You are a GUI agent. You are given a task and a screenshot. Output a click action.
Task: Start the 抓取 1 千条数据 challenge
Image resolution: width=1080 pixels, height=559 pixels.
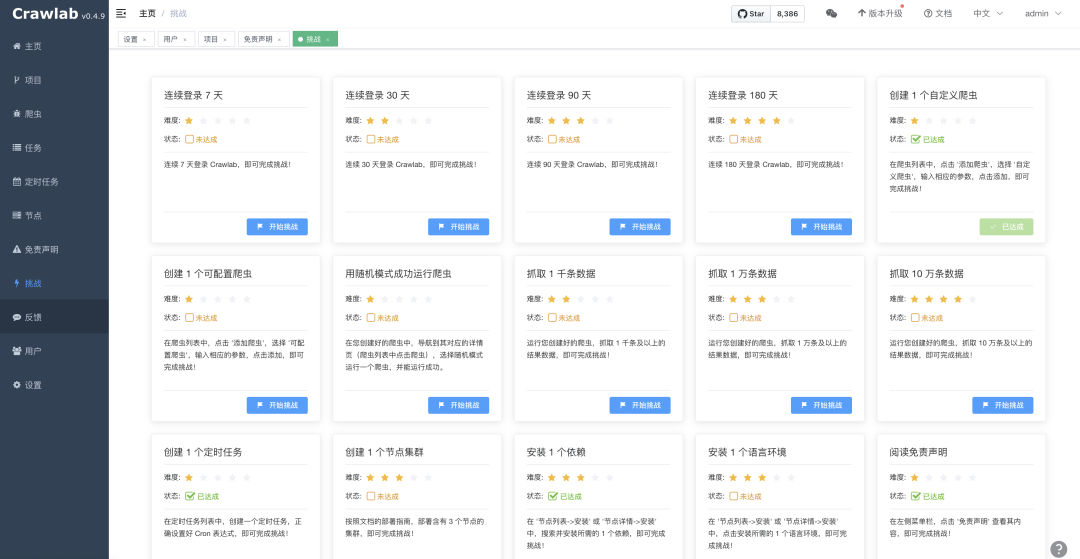click(x=640, y=405)
